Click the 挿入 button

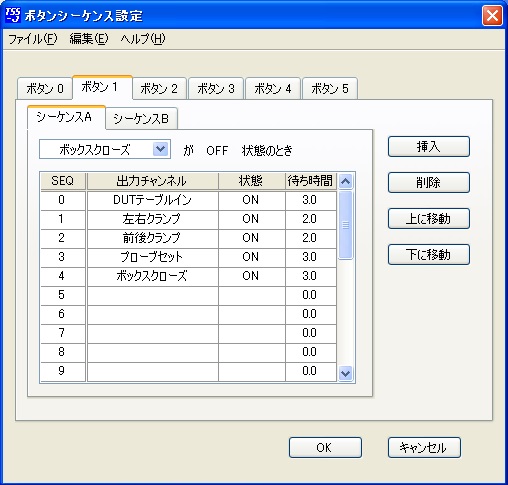pos(429,146)
